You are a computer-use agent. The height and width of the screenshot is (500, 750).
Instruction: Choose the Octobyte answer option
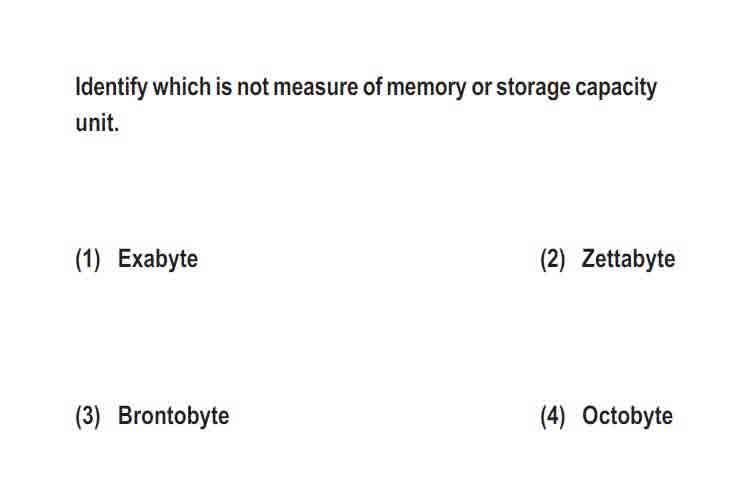(x=627, y=415)
